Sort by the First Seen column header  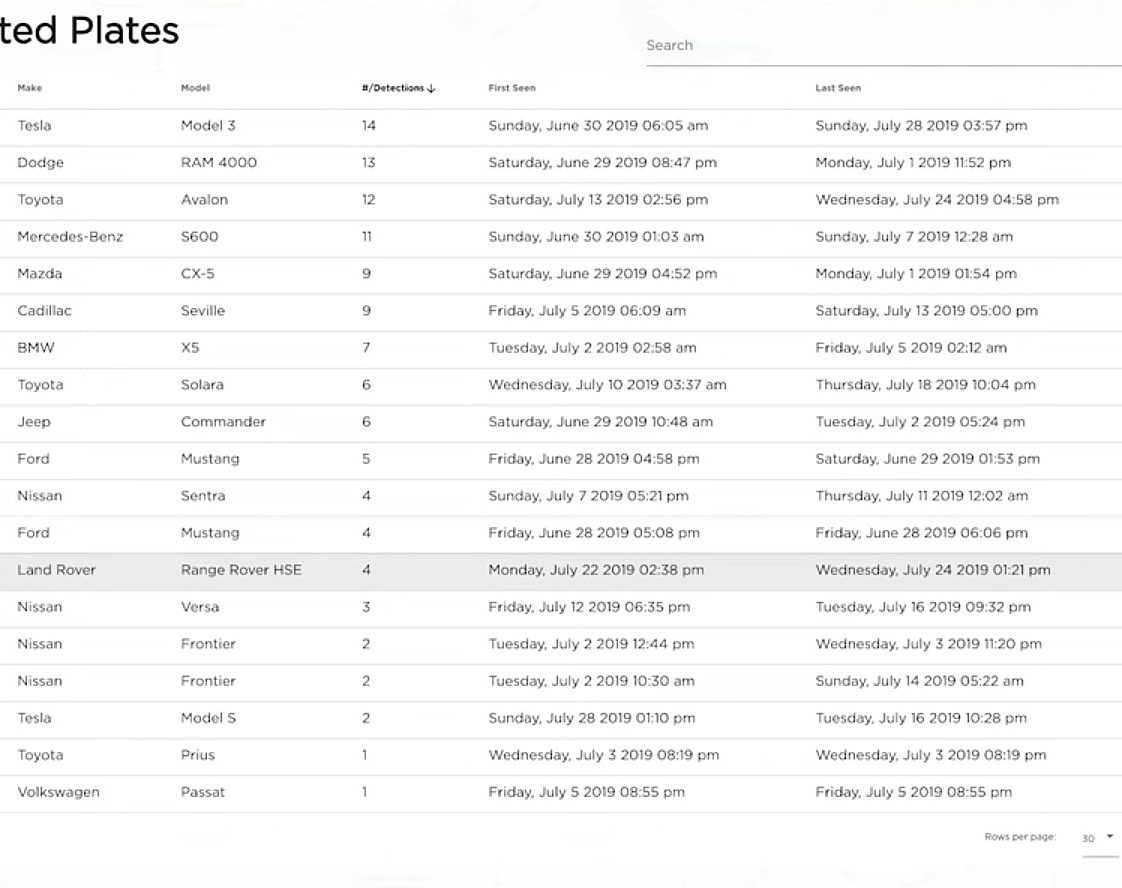(x=512, y=88)
